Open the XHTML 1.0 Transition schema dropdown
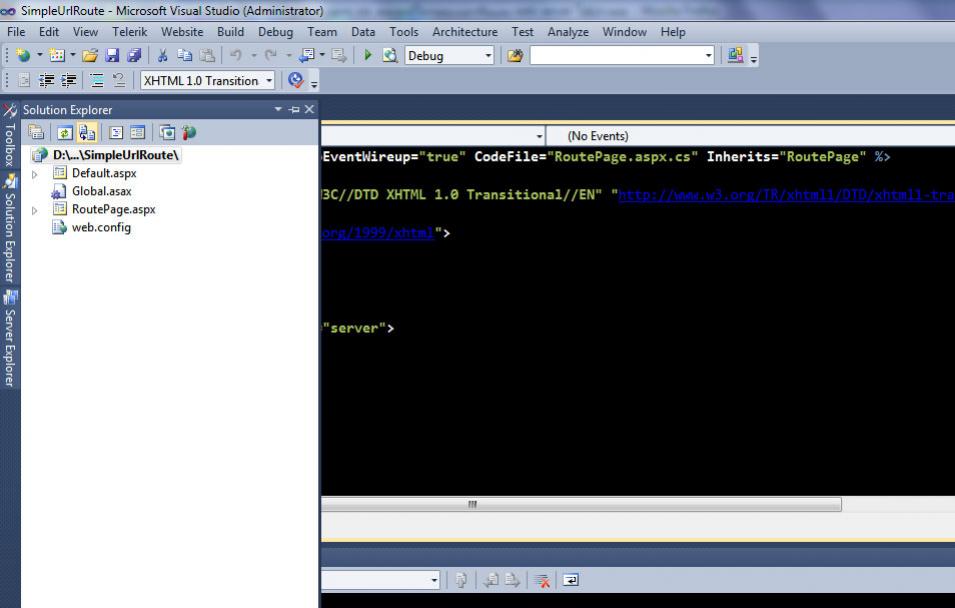Screen dimensions: 955x608 [x=269, y=81]
